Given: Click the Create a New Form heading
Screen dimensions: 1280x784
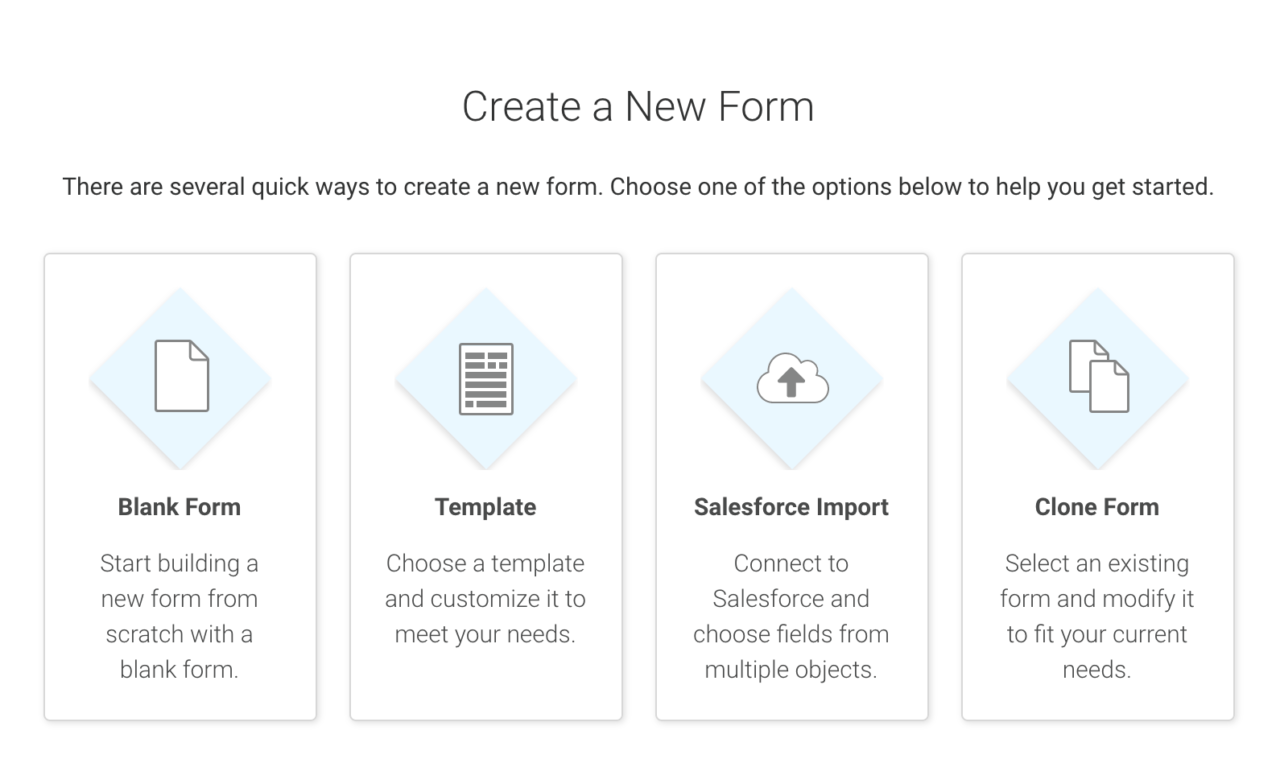Looking at the screenshot, I should (638, 106).
